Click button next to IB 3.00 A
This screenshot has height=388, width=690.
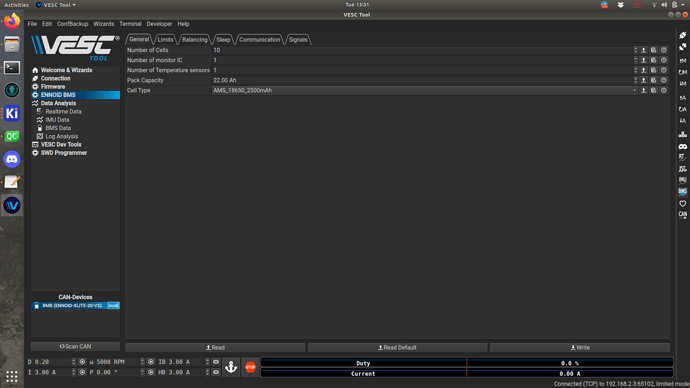coord(216,362)
